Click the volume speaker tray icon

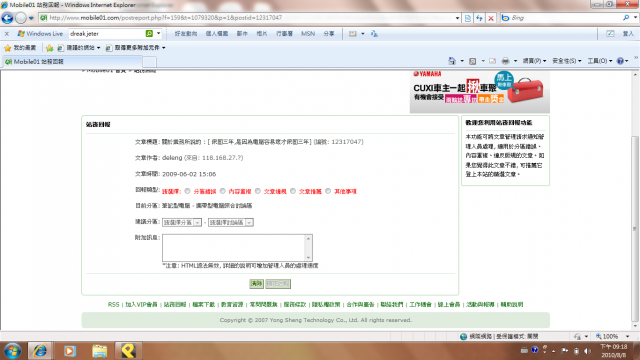(587, 351)
